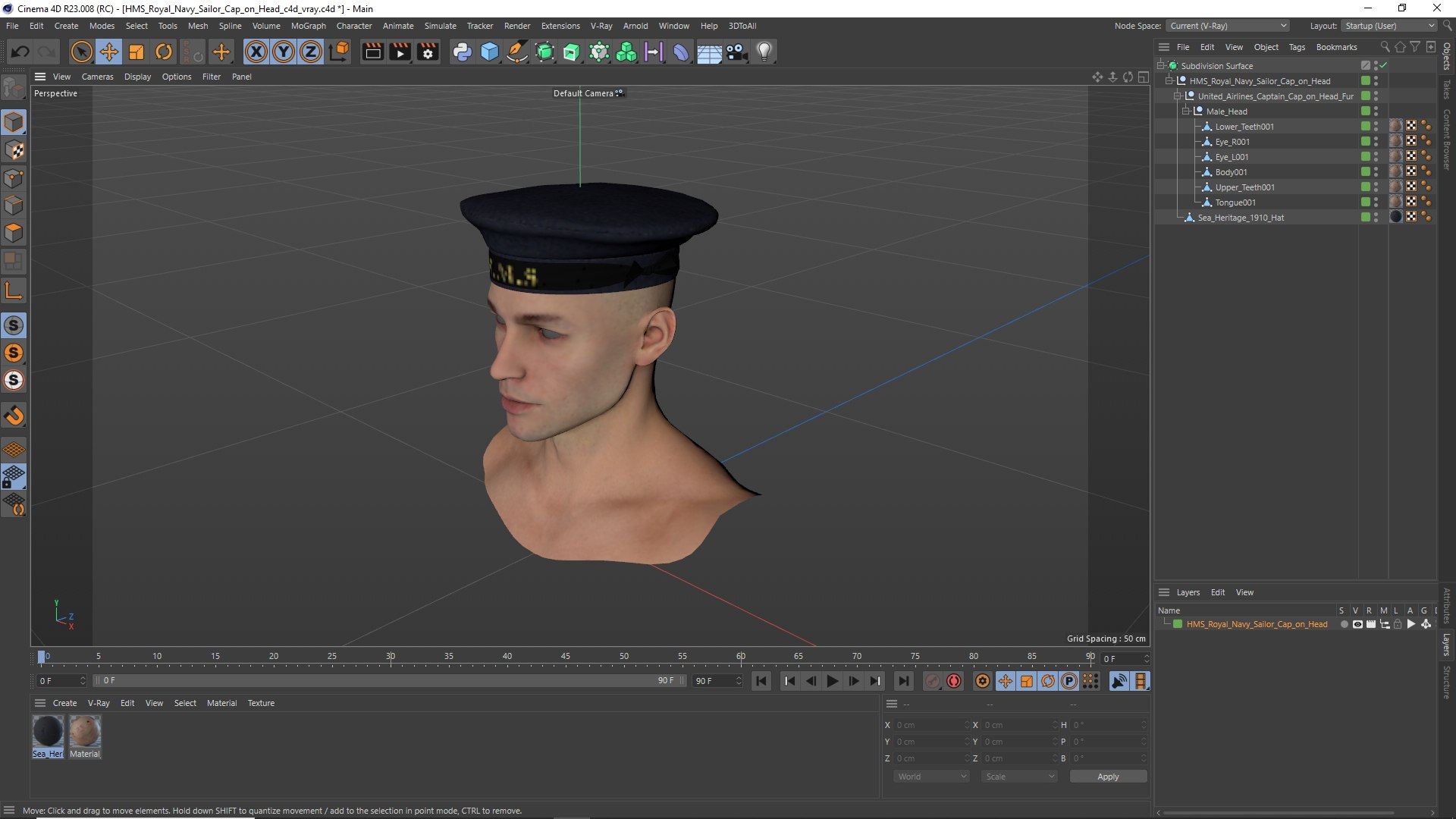Image resolution: width=1456 pixels, height=819 pixels.
Task: Open the viewport Cameras menu
Action: 97,77
